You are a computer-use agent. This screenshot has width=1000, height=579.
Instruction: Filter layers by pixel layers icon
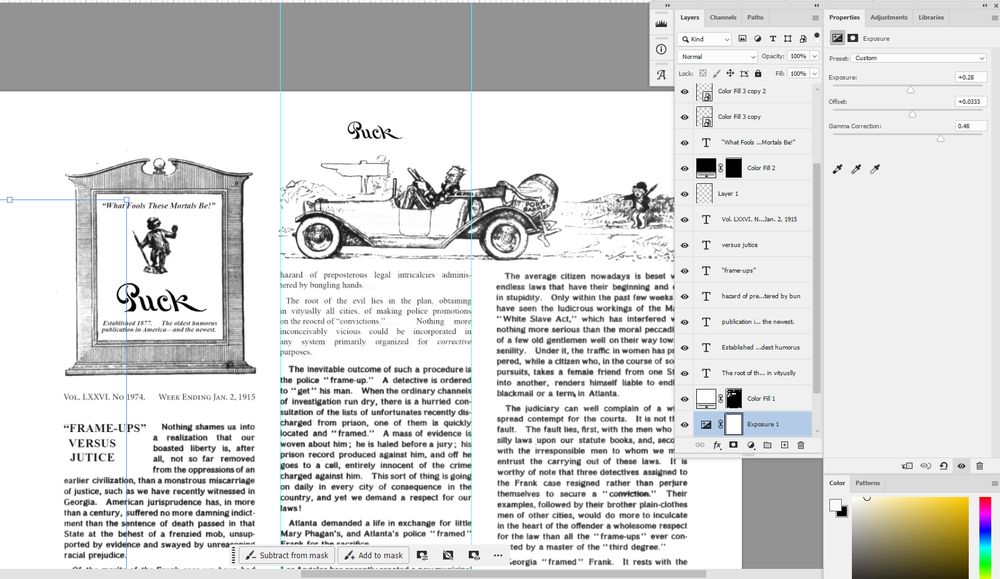click(742, 39)
